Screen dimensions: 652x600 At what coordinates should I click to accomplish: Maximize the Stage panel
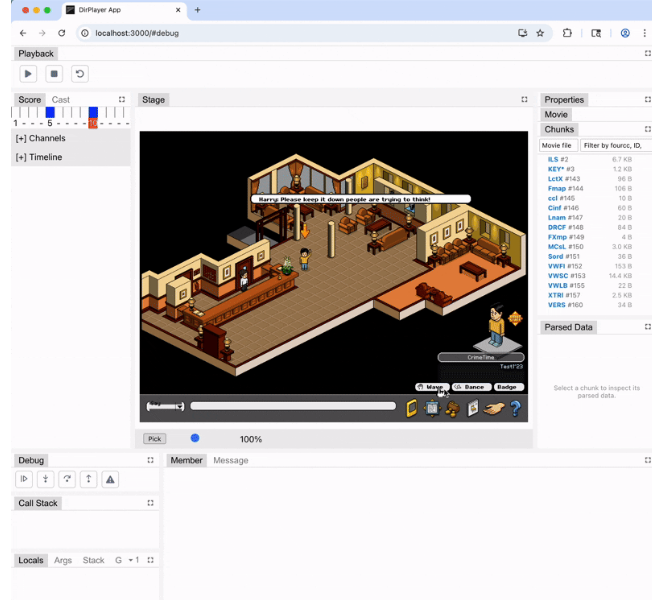click(x=524, y=99)
